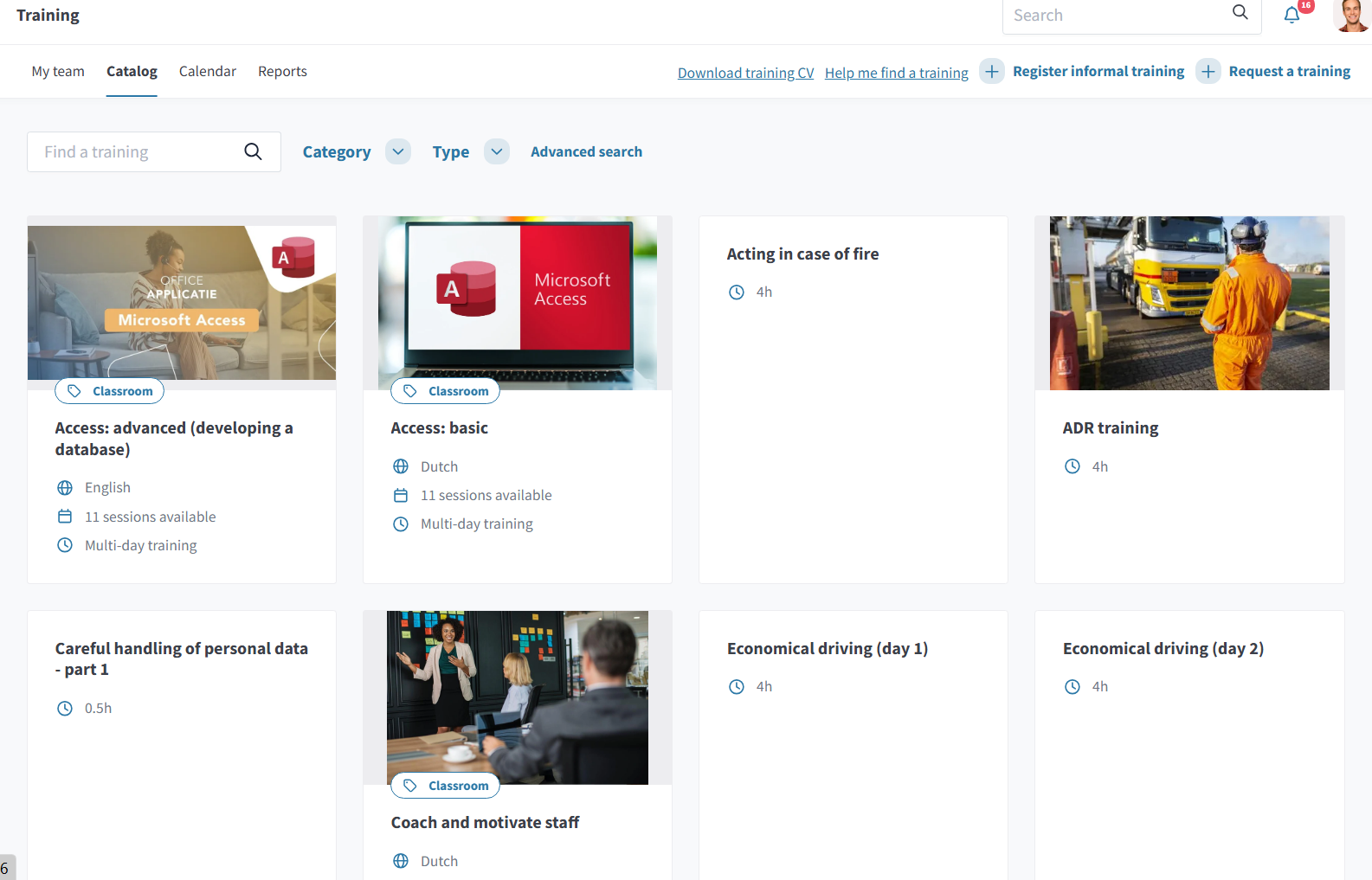Click clock icon under ADR training
Screen dimensions: 1372x880
1072,466
